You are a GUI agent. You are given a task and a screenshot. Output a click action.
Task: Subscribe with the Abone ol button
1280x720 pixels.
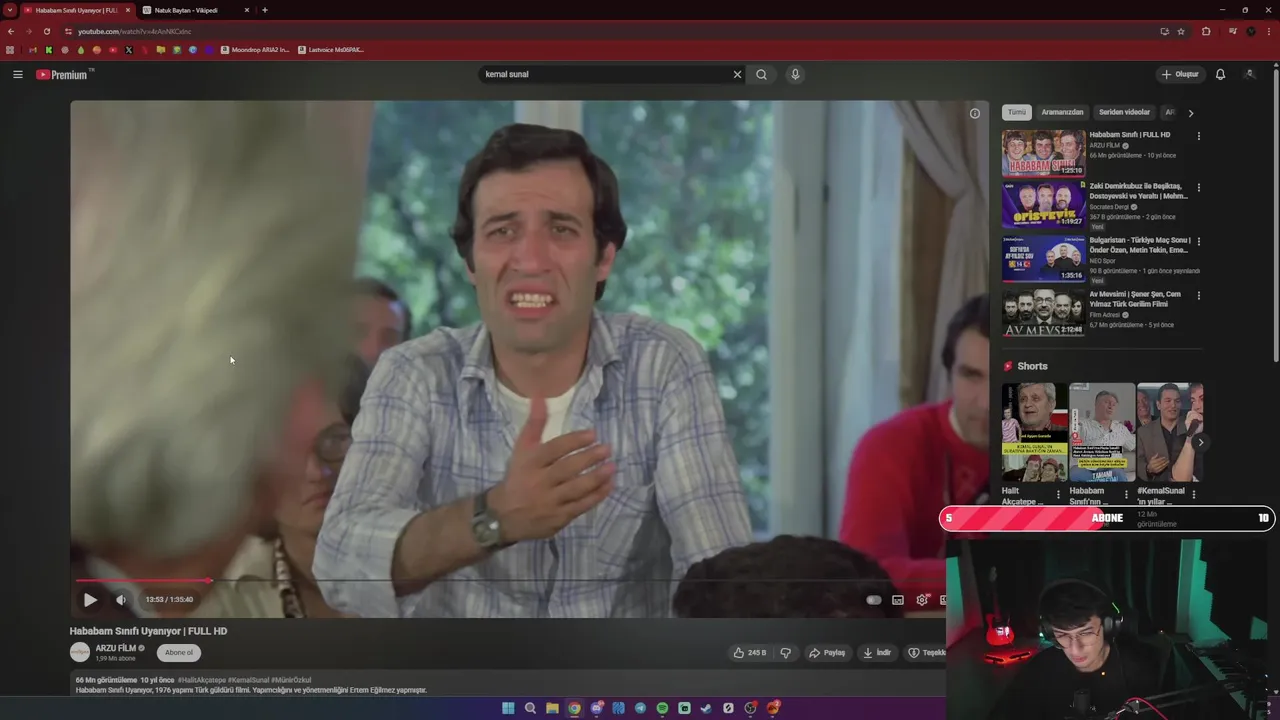pyautogui.click(x=179, y=653)
